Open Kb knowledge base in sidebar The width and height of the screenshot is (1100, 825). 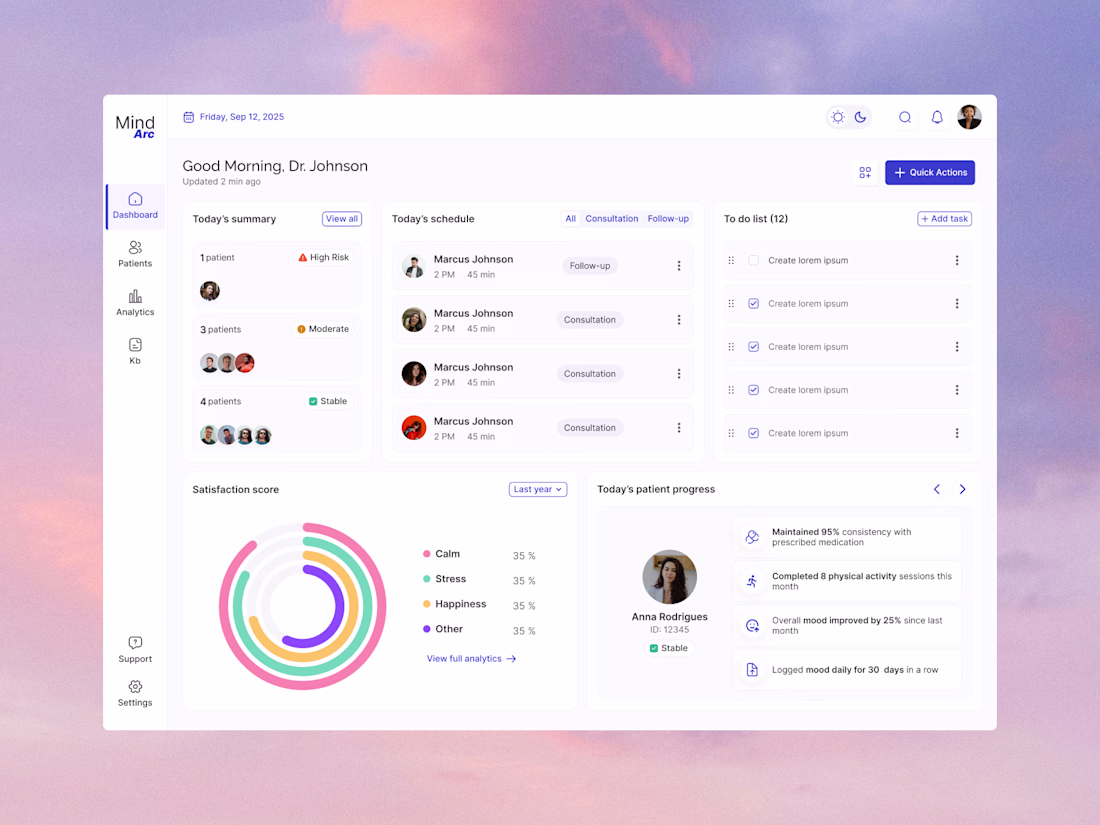(x=135, y=351)
